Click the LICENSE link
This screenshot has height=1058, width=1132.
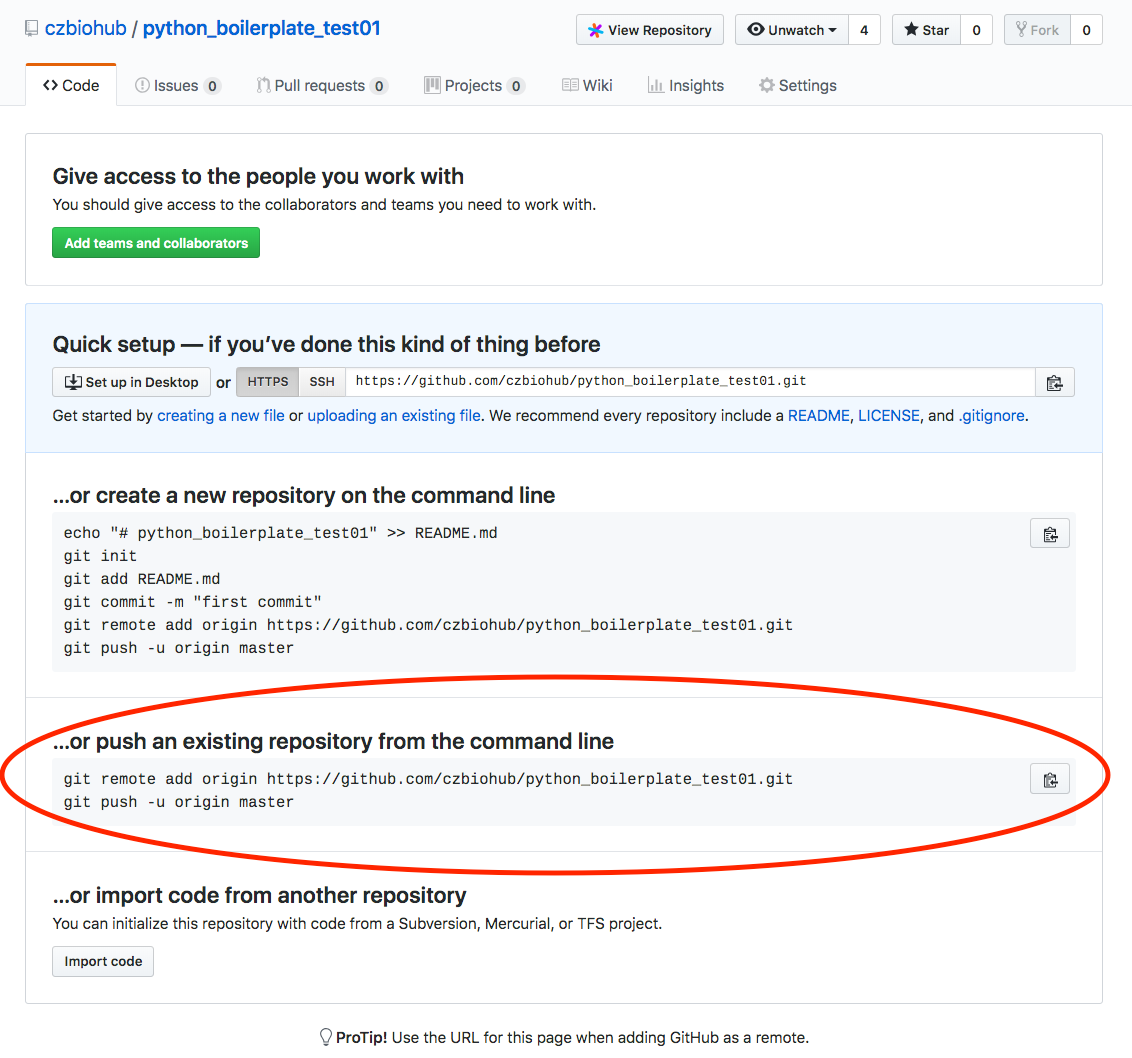[889, 416]
